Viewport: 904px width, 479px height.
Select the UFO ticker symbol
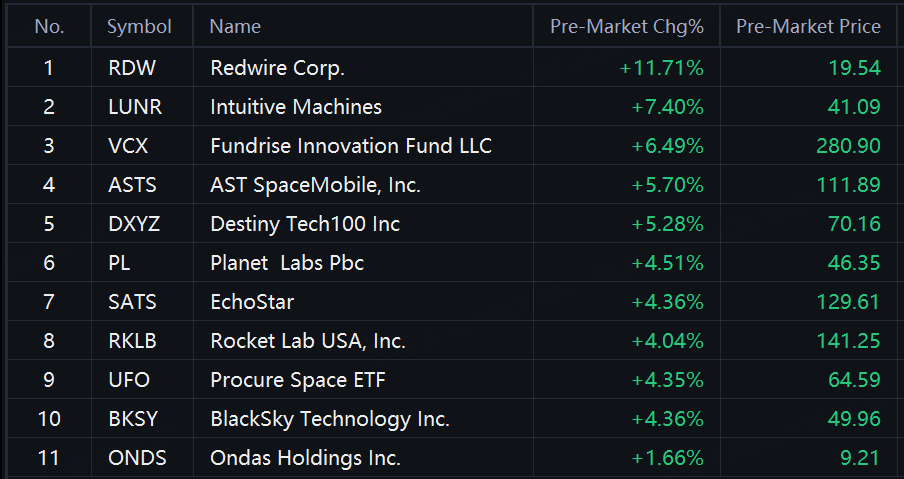pos(129,380)
